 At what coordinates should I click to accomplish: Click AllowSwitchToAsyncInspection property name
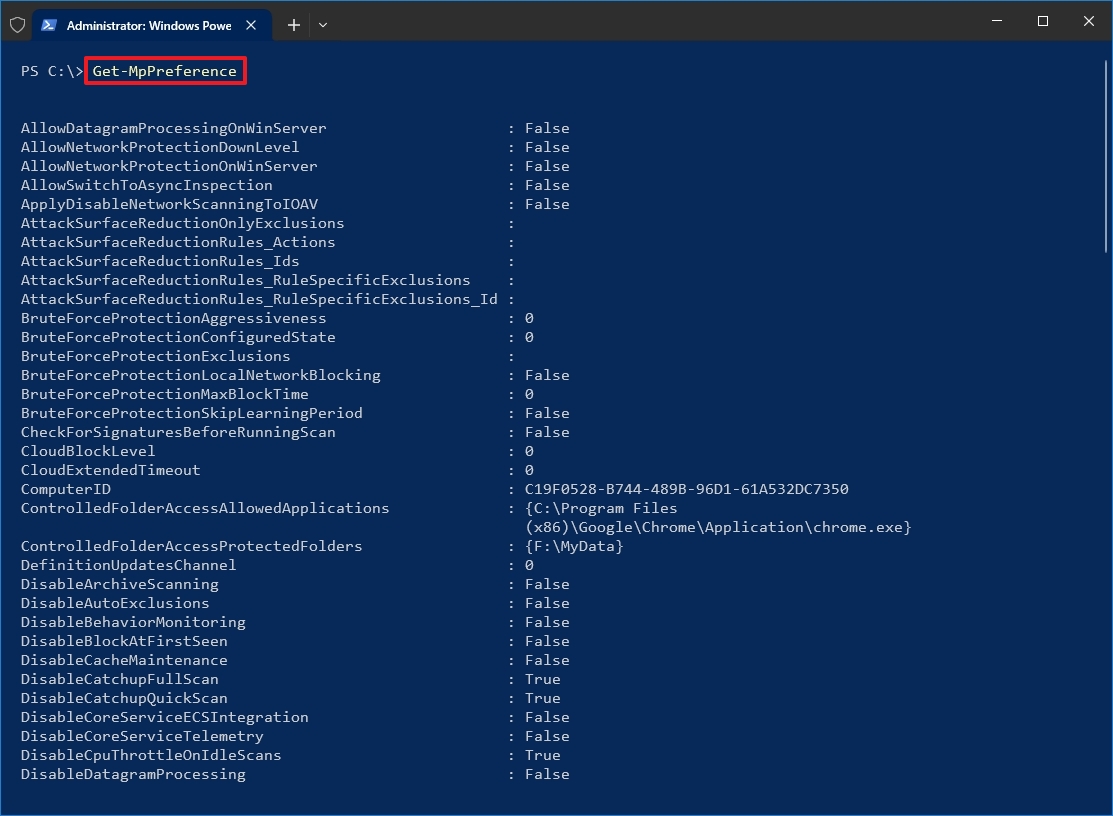coord(146,185)
